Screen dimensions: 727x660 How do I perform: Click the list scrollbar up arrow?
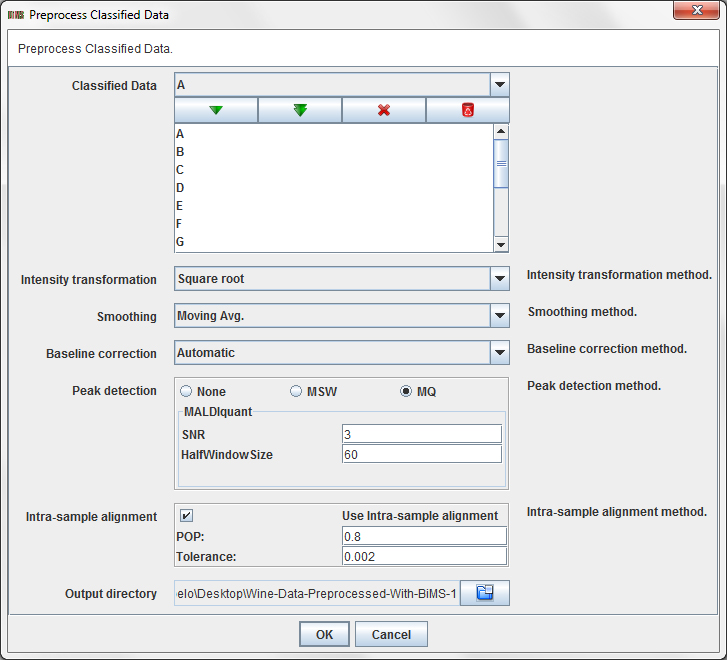501,132
